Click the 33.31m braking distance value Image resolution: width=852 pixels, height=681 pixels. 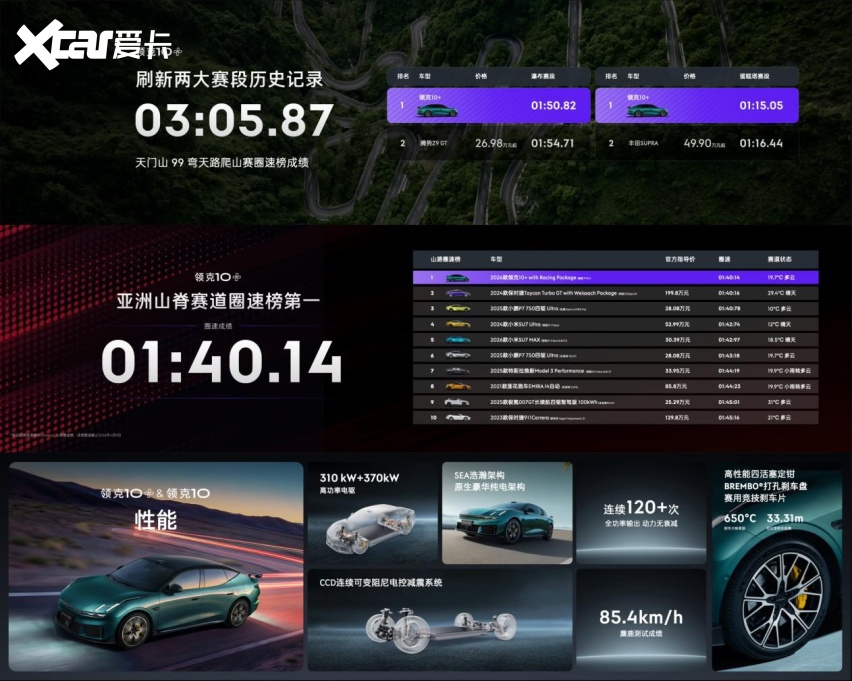tap(785, 518)
